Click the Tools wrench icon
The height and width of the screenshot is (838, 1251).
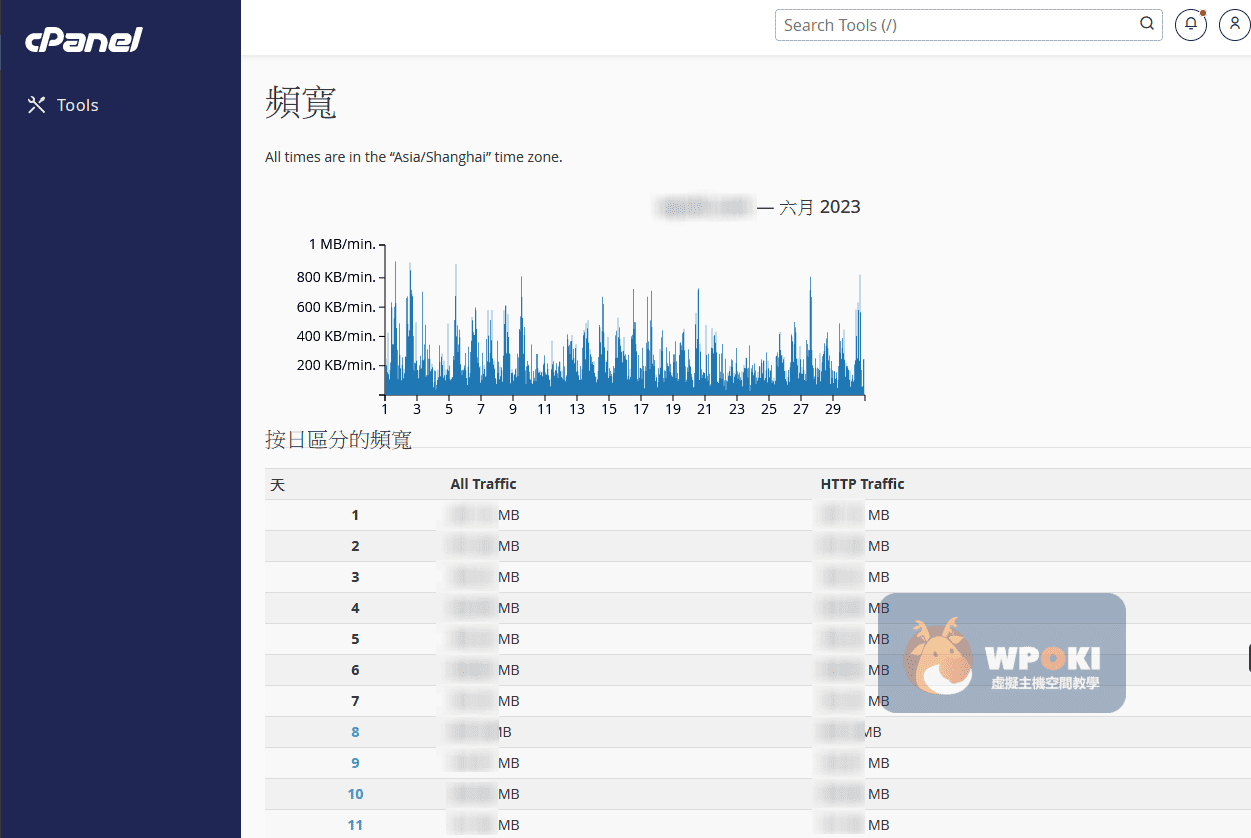pos(37,105)
